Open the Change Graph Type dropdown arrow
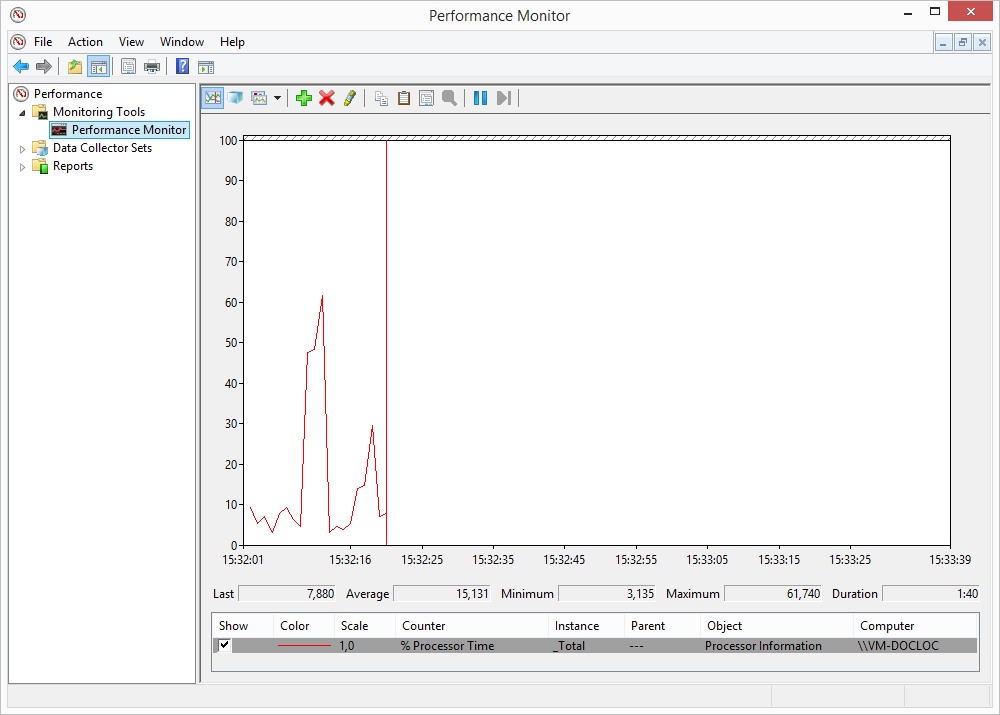This screenshot has width=1000, height=715. point(276,98)
